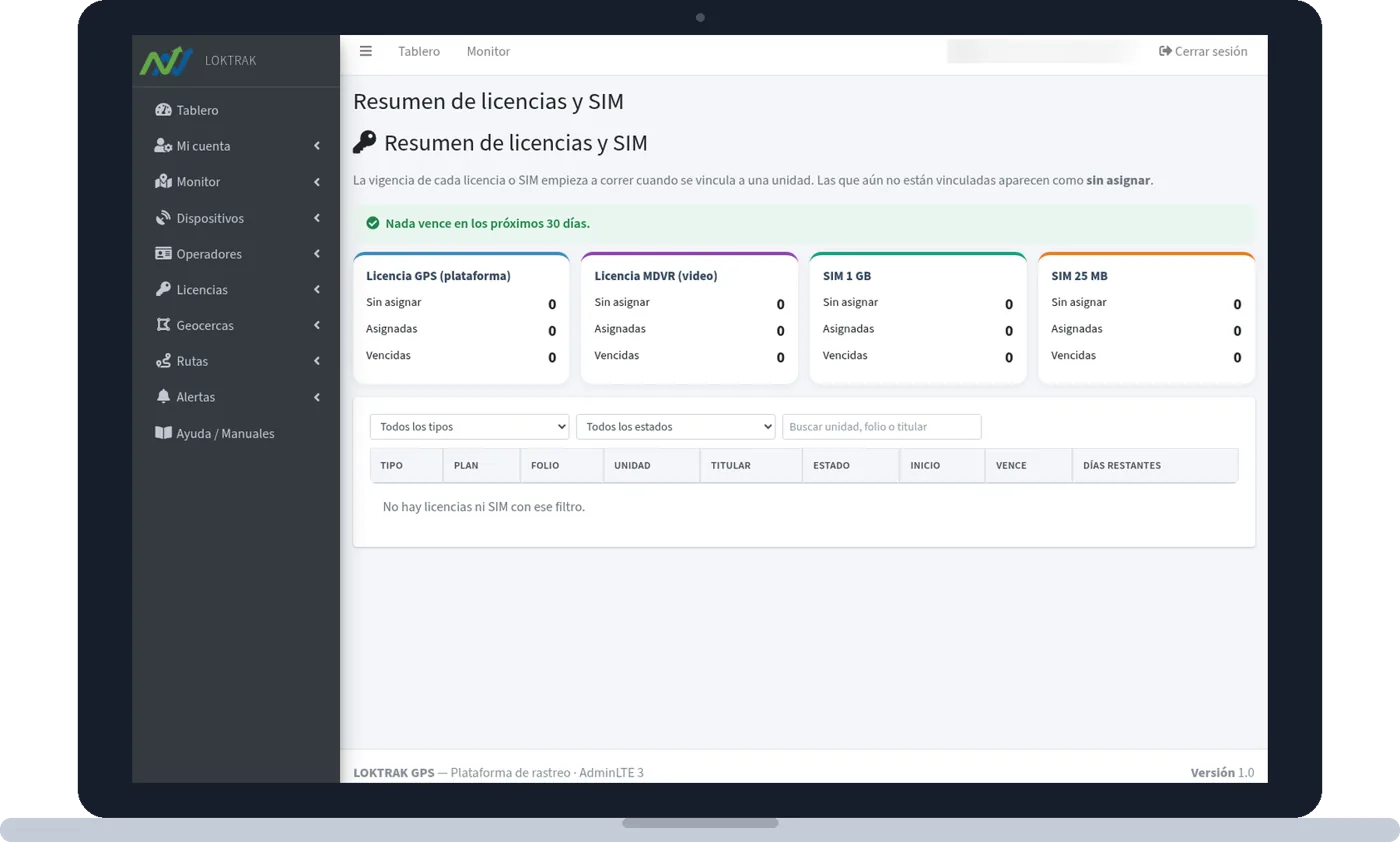
Task: Expand the Rutas submenu chevron
Action: point(317,361)
